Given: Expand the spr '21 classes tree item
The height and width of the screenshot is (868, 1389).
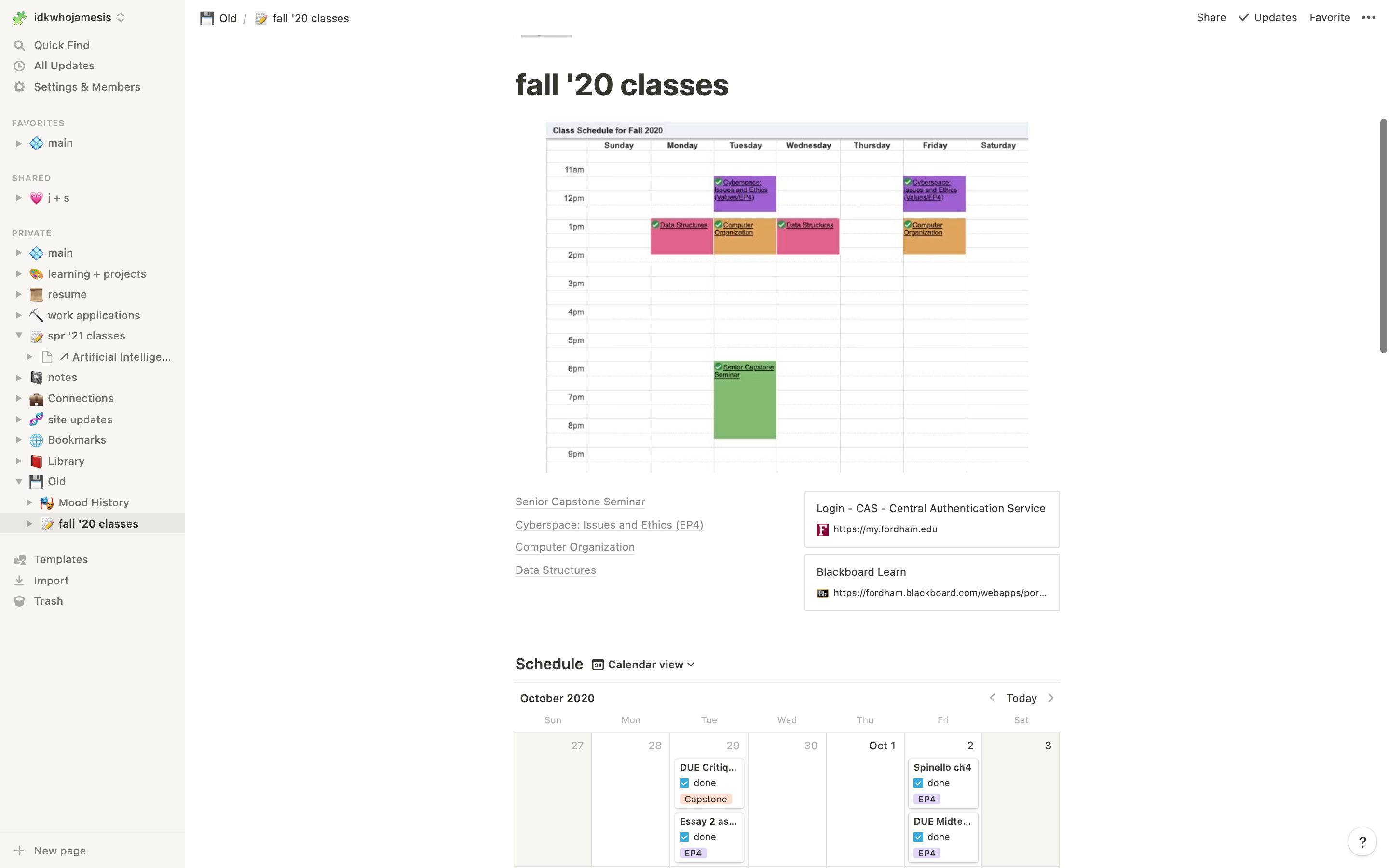Looking at the screenshot, I should (x=18, y=335).
